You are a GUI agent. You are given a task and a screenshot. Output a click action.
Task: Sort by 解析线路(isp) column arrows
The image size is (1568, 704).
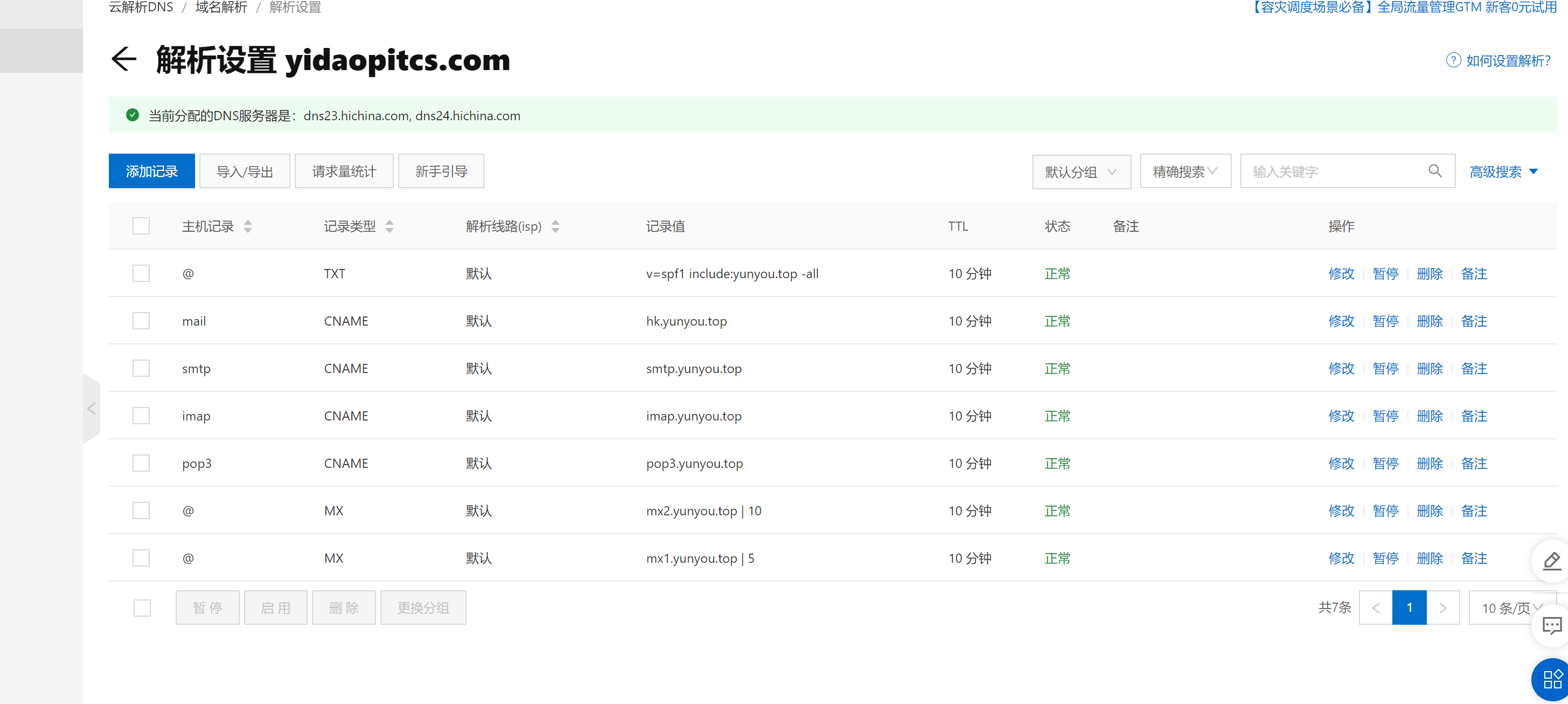[x=555, y=226]
